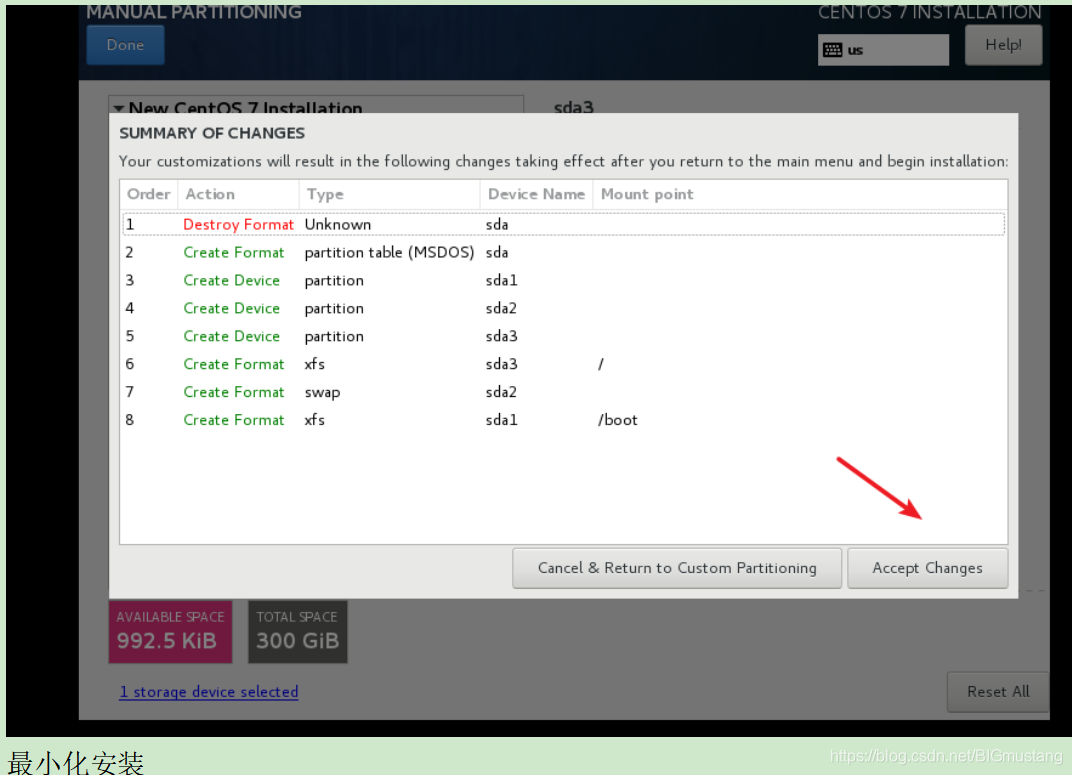Open the Help! button

(x=1003, y=45)
